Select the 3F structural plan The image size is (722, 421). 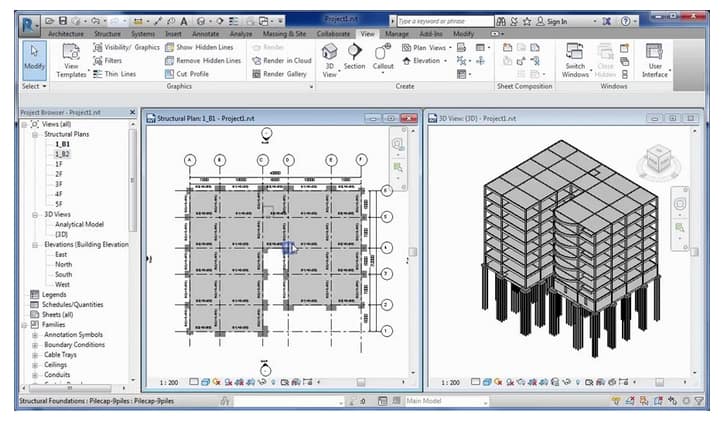[59, 184]
